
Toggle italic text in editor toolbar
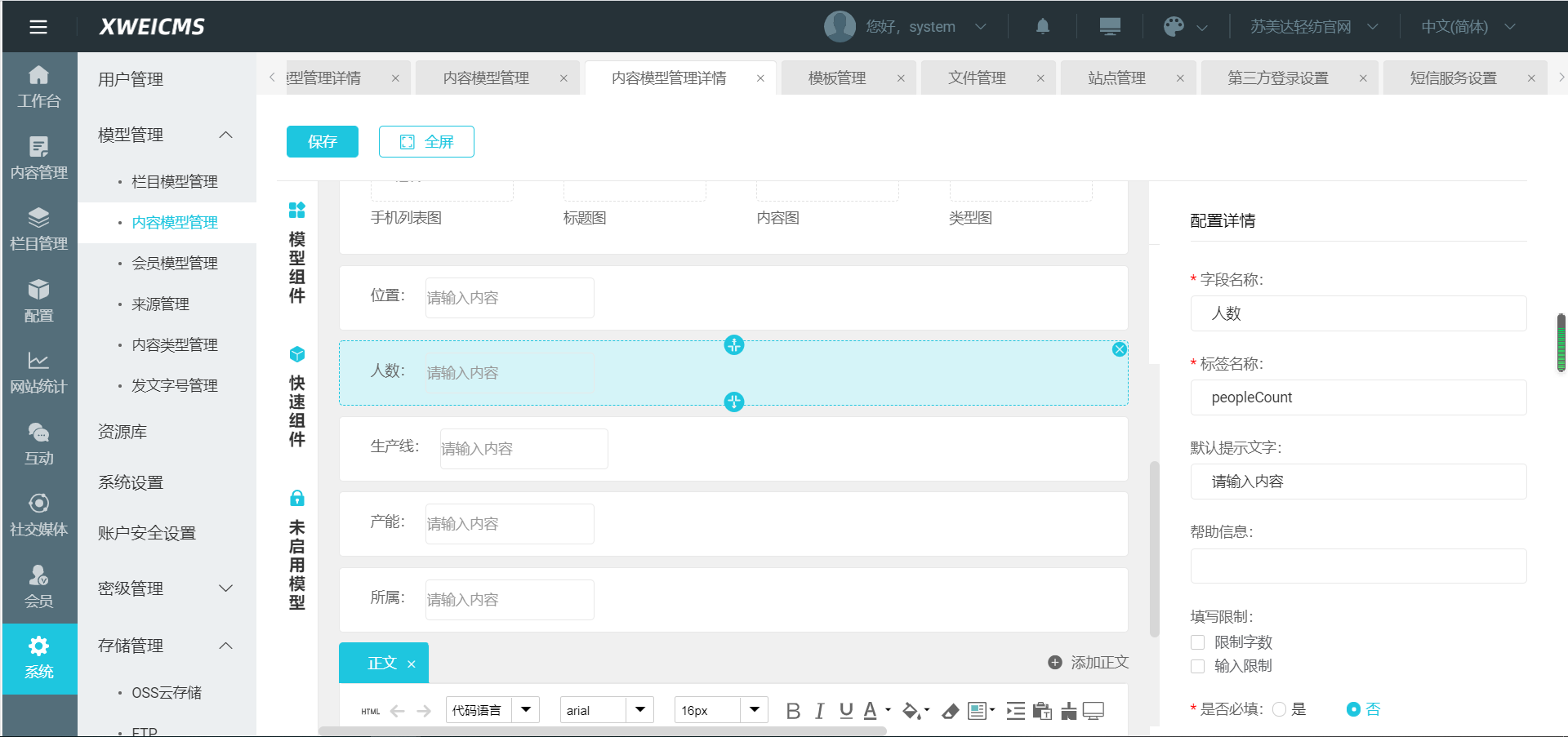819,711
